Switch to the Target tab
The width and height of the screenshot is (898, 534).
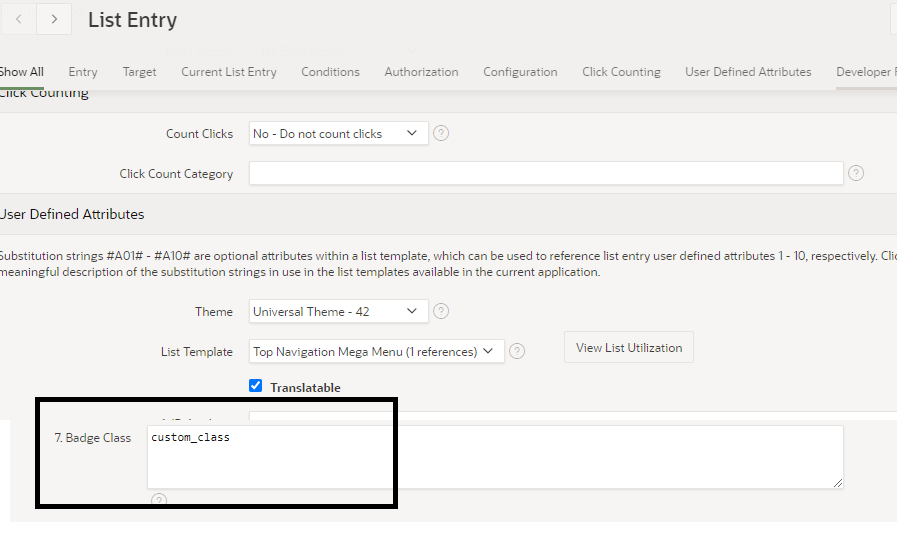pyautogui.click(x=139, y=72)
